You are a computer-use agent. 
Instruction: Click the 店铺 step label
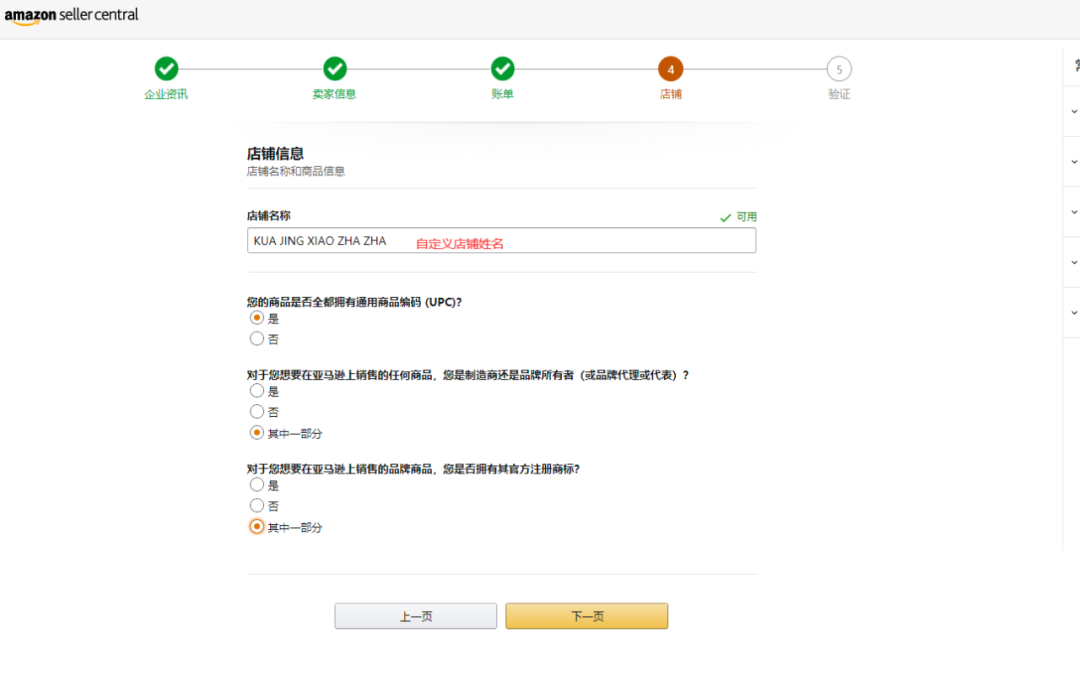point(671,94)
